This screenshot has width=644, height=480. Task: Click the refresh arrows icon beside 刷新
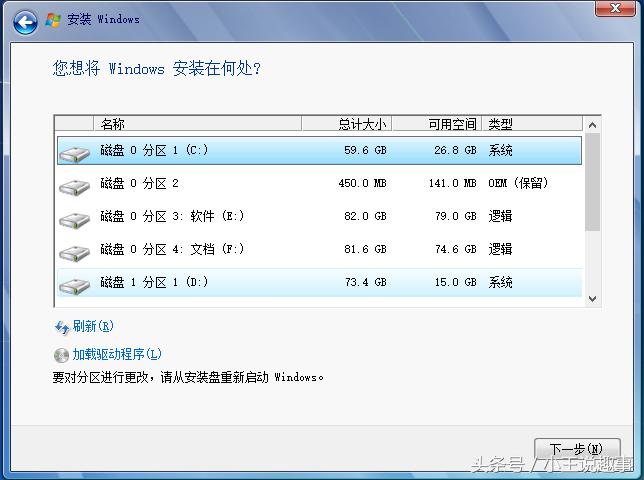[62, 328]
